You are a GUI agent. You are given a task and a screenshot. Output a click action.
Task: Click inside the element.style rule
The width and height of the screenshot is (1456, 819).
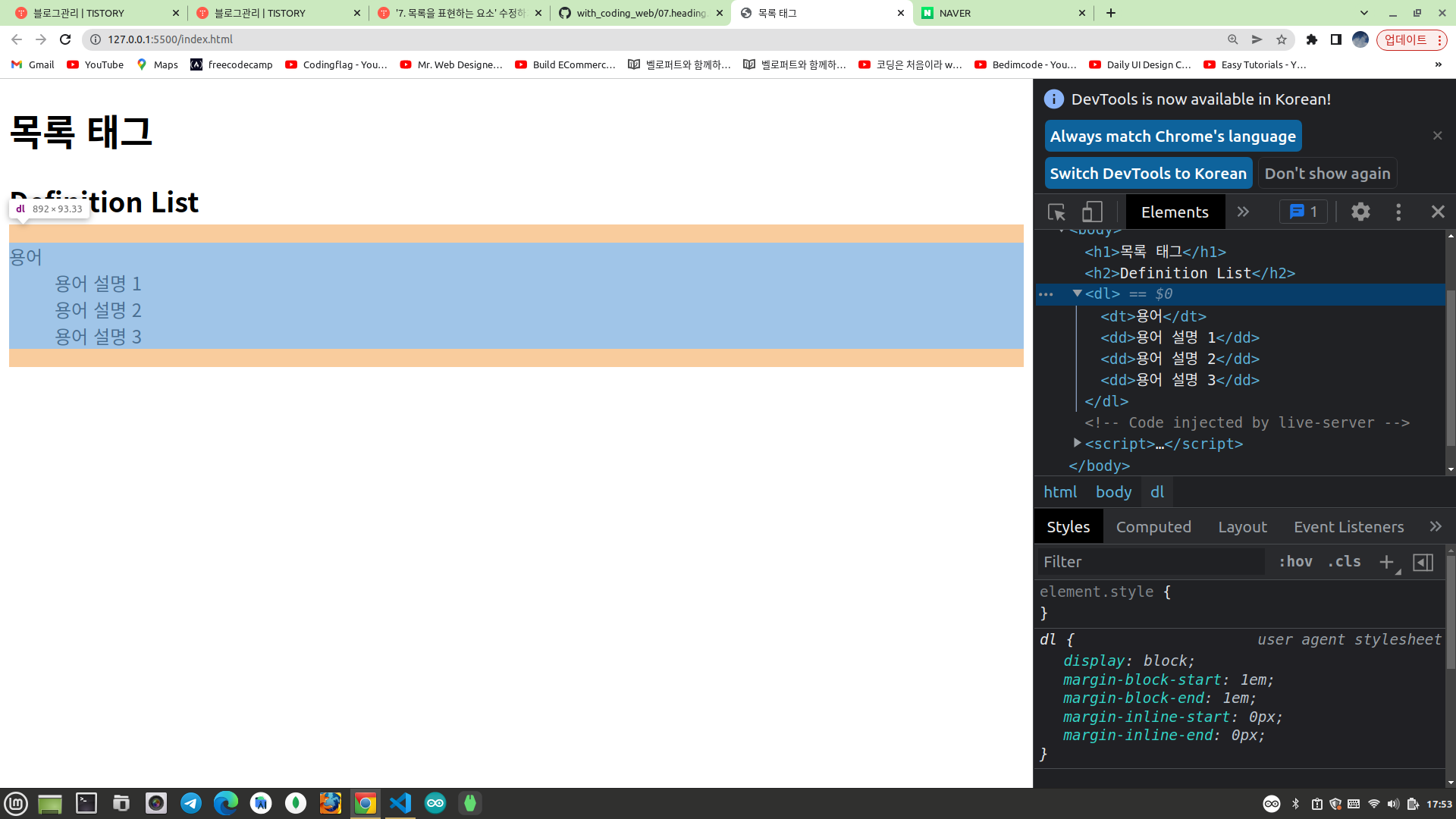(x=1240, y=602)
